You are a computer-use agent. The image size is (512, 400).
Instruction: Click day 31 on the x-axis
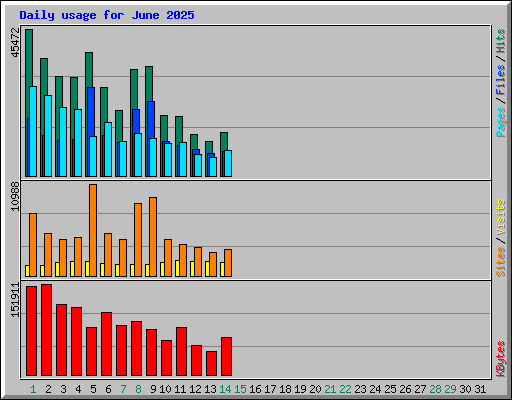(x=480, y=389)
